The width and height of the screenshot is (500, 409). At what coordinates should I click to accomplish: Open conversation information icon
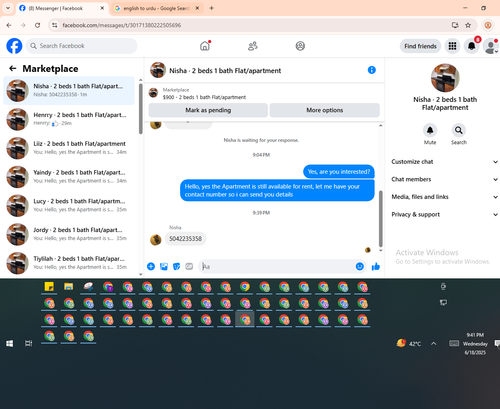[372, 70]
